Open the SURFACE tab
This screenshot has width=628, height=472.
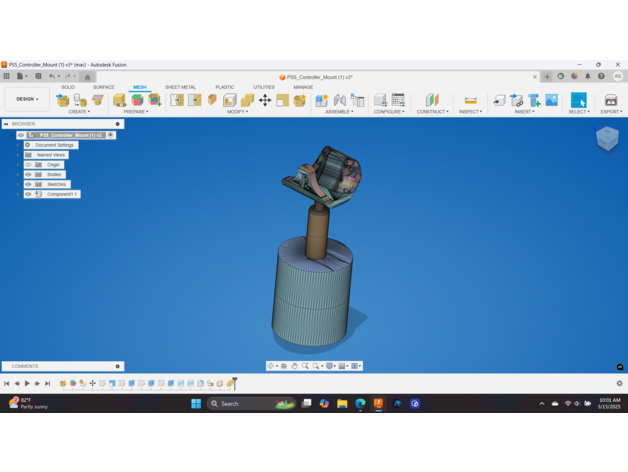coord(103,87)
